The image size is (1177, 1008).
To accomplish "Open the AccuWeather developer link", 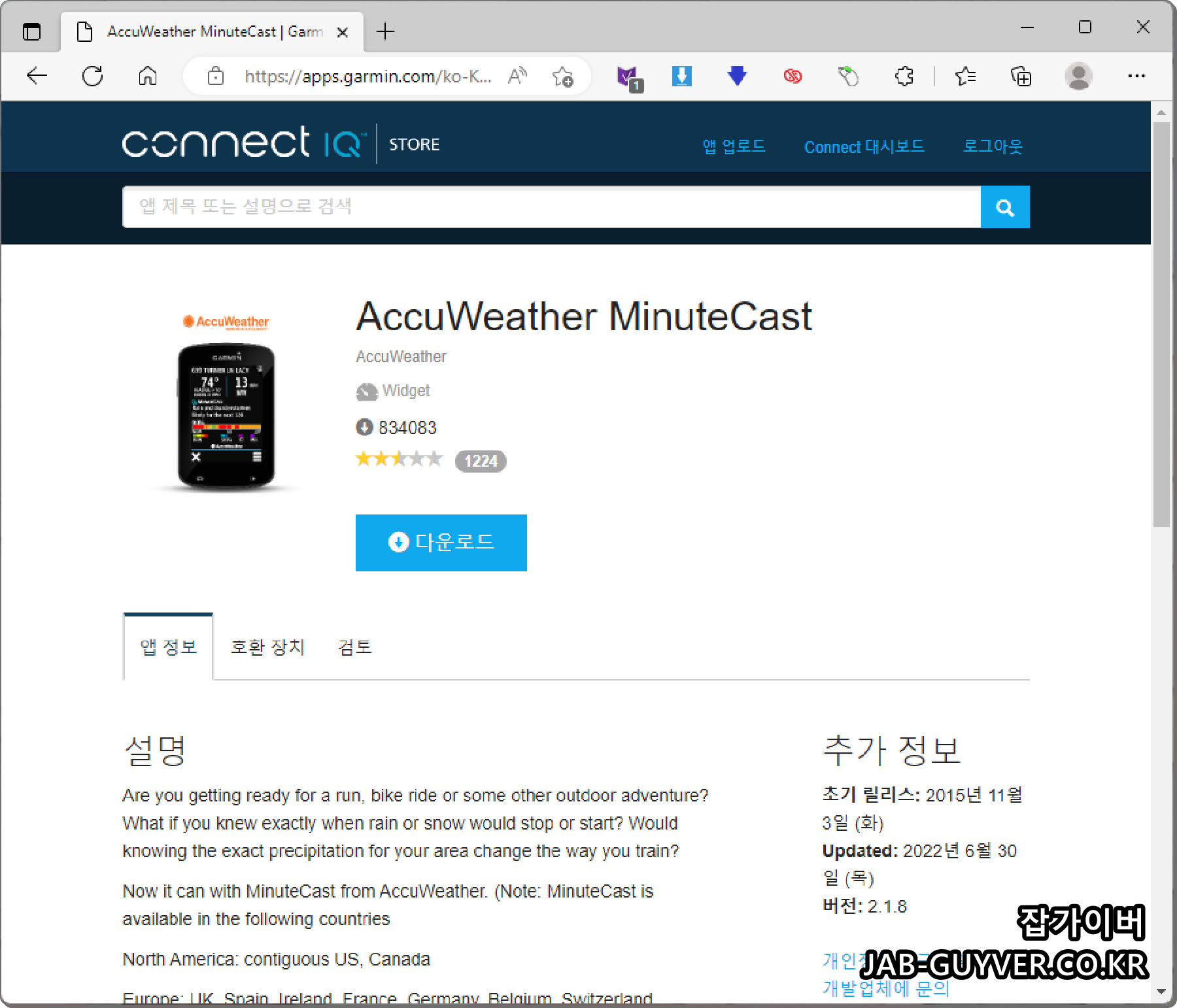I will click(401, 356).
